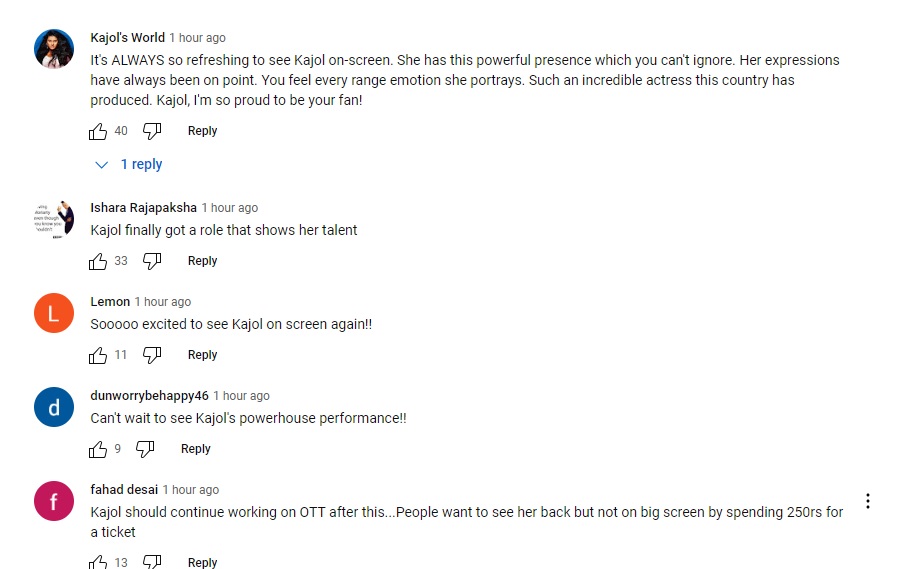Like fahad desai's comment
This screenshot has height=569, width=909.
pos(98,562)
